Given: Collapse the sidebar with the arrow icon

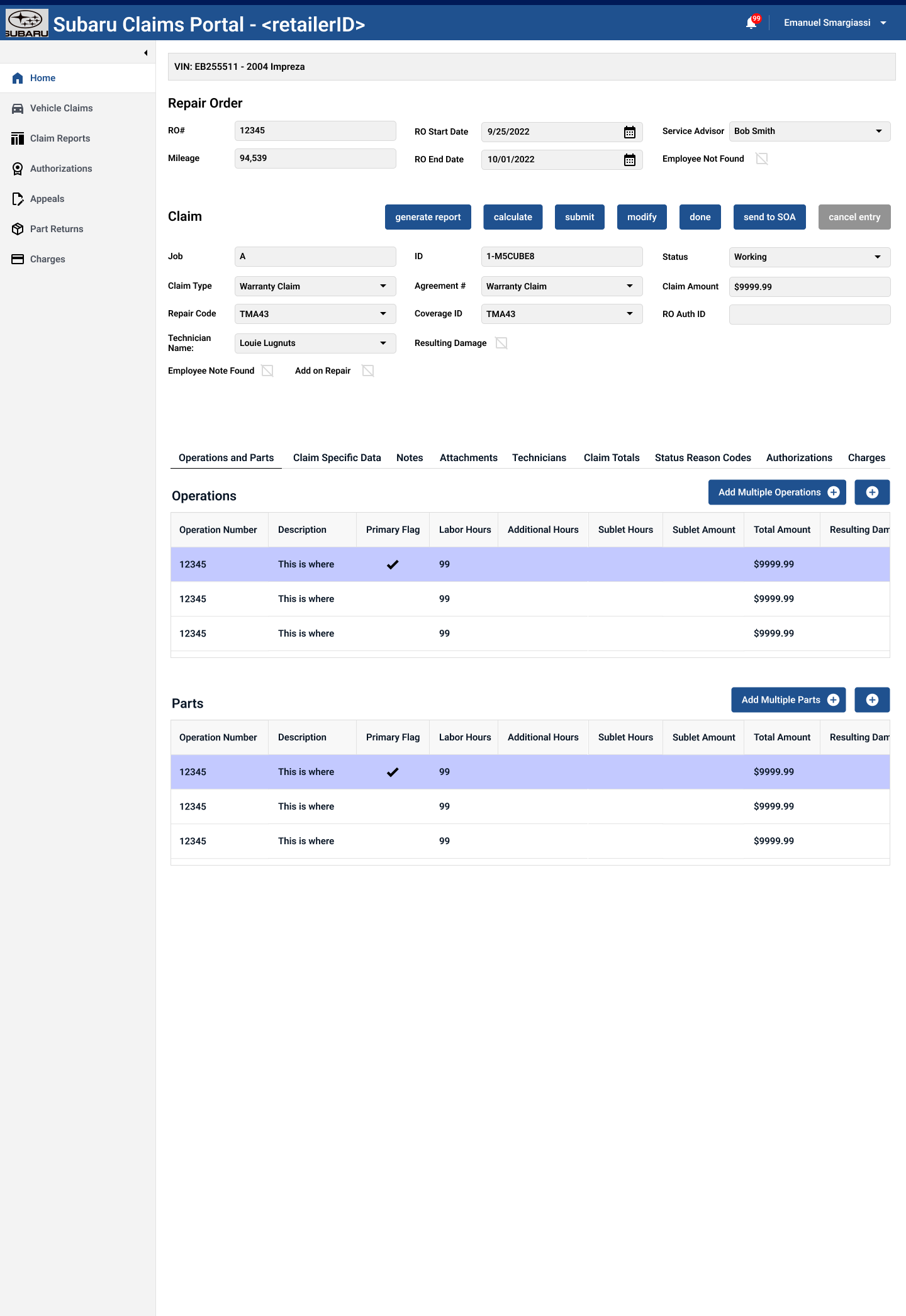Looking at the screenshot, I should [145, 53].
